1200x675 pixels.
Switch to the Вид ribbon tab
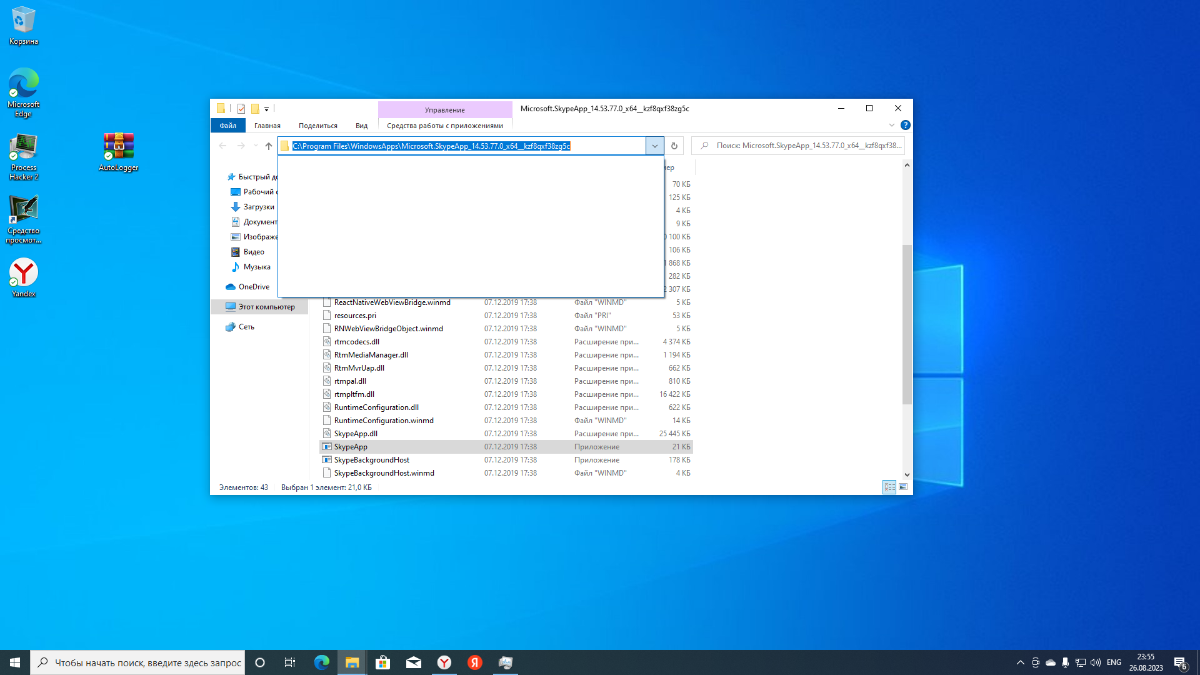click(361, 125)
